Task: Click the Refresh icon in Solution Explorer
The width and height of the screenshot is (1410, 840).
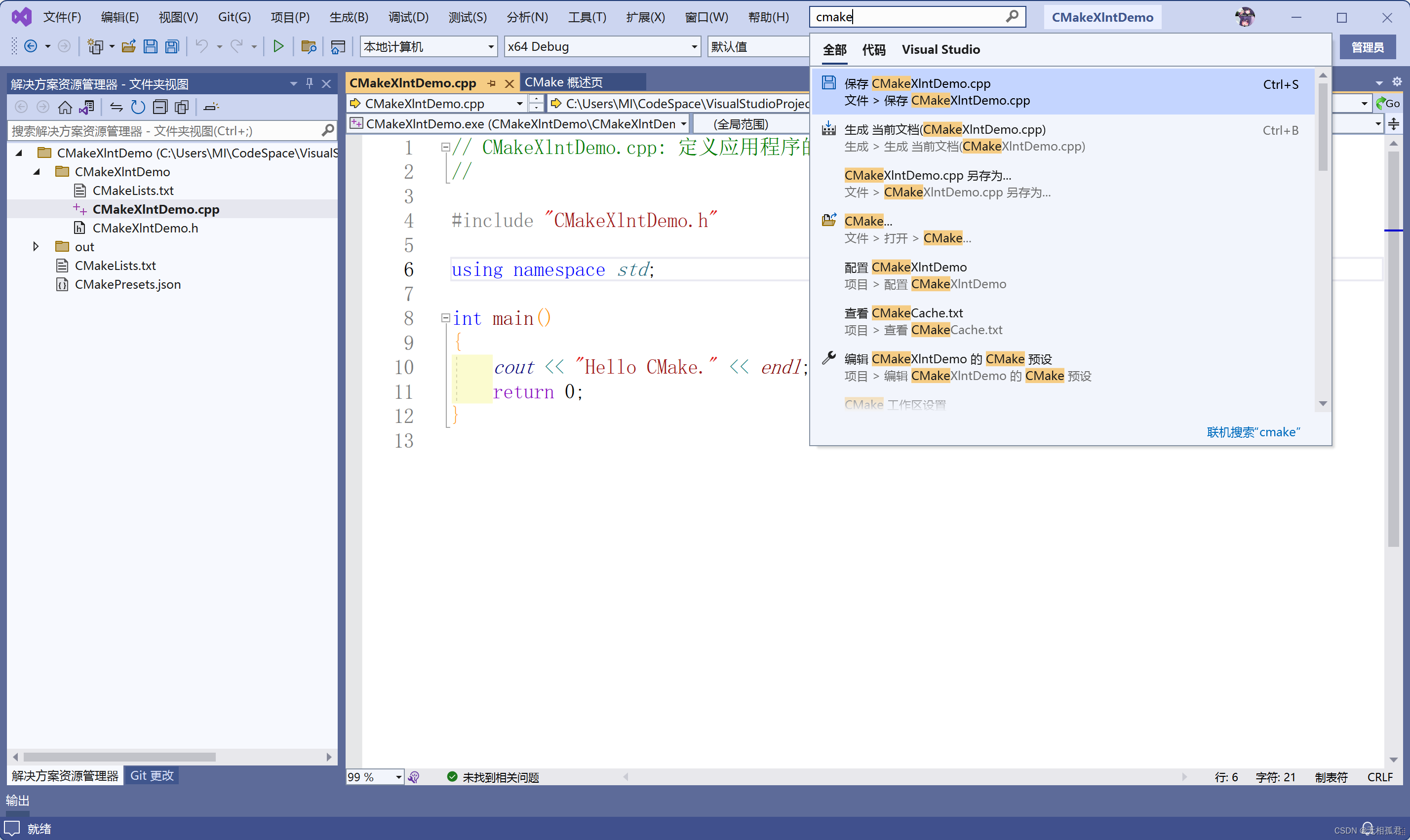Action: pos(138,107)
